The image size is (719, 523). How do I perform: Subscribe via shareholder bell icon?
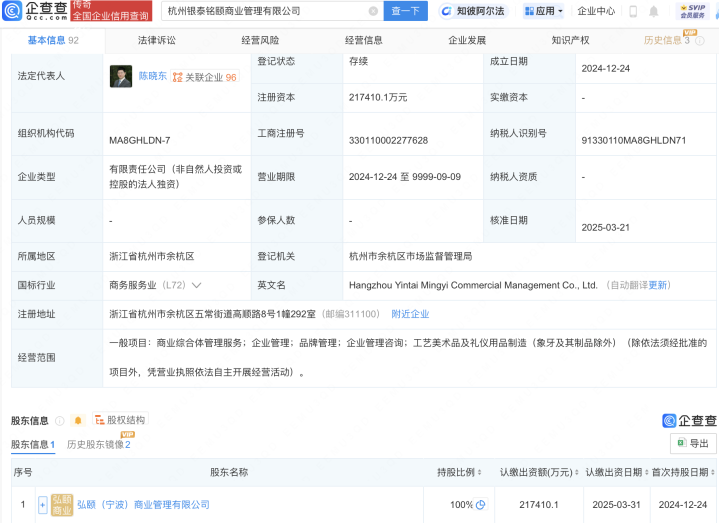pos(78,420)
